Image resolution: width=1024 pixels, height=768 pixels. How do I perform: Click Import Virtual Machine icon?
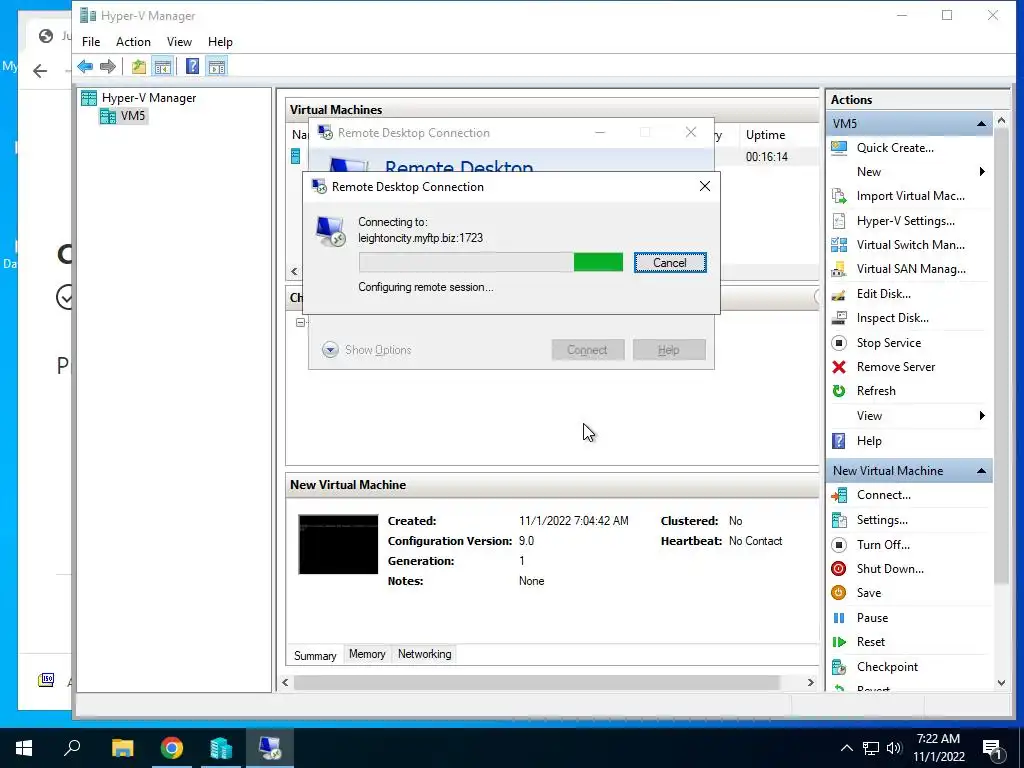[839, 196]
